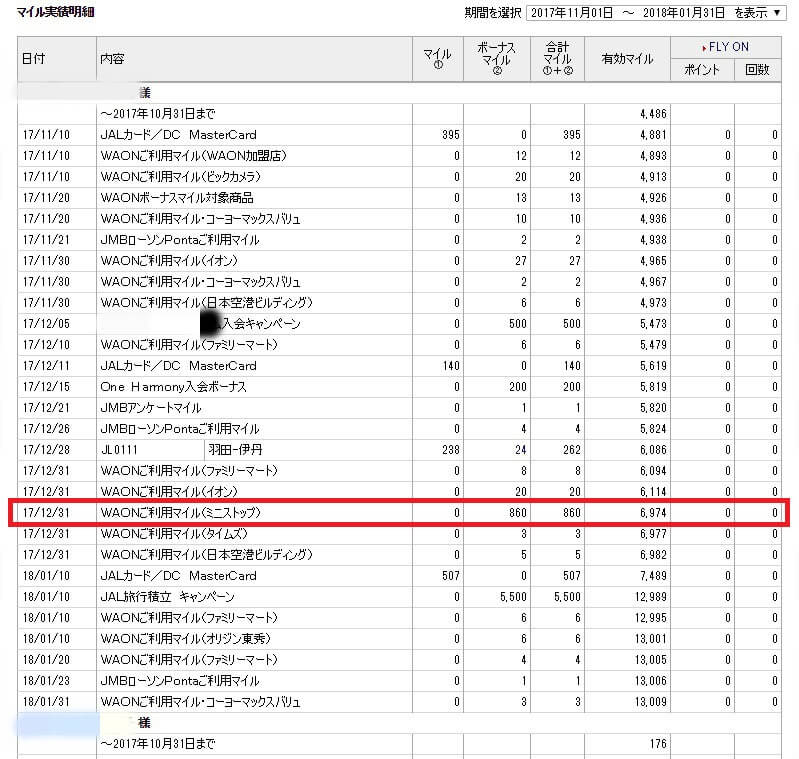Click the ボーナスマイル column header
The width and height of the screenshot is (799, 759).
point(497,59)
